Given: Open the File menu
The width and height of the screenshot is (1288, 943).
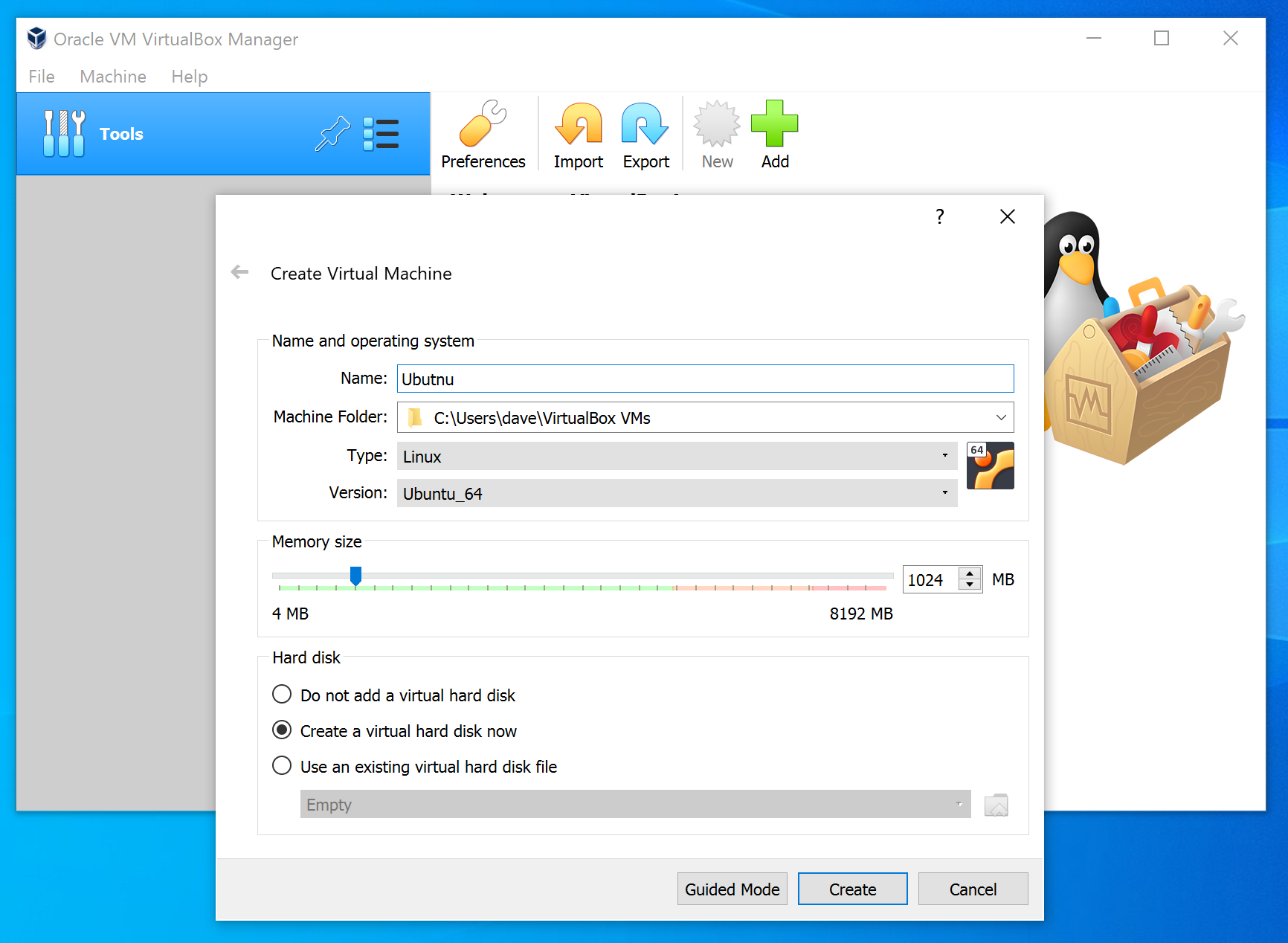Looking at the screenshot, I should coord(42,77).
